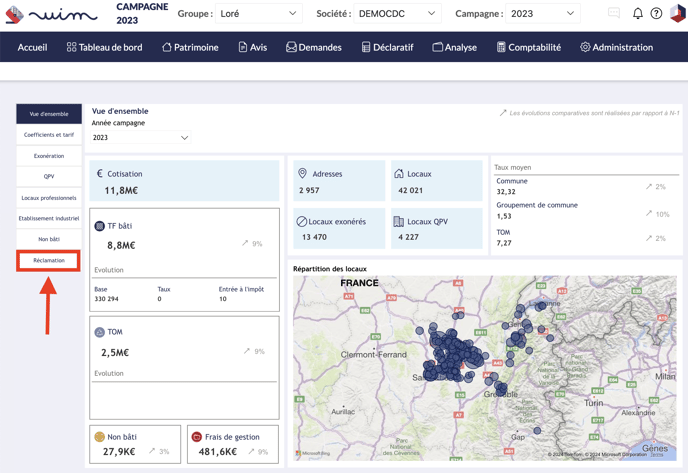688x473 pixels.
Task: Click the Cotisation euro icon
Action: tap(100, 174)
